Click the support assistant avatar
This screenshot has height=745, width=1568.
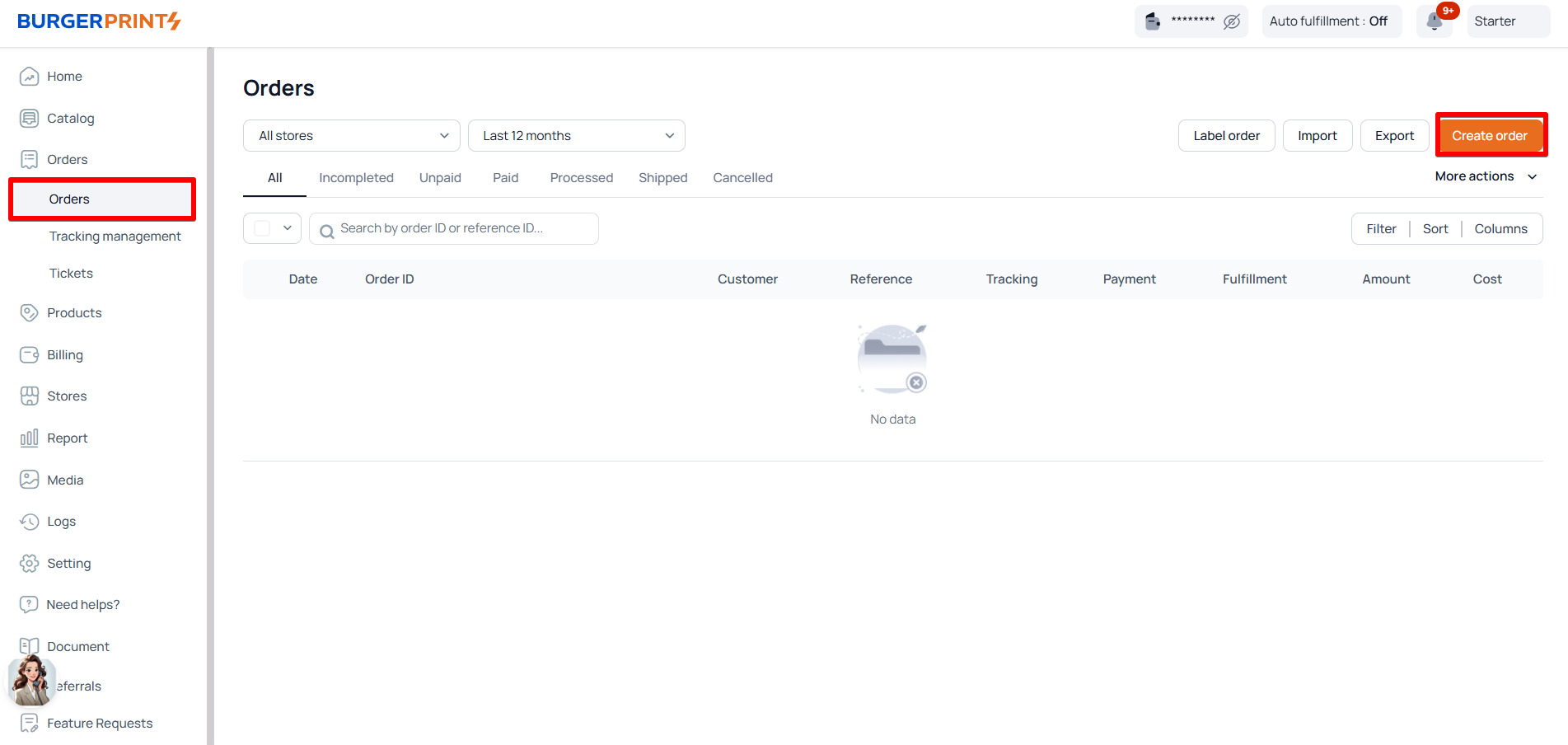(x=31, y=681)
